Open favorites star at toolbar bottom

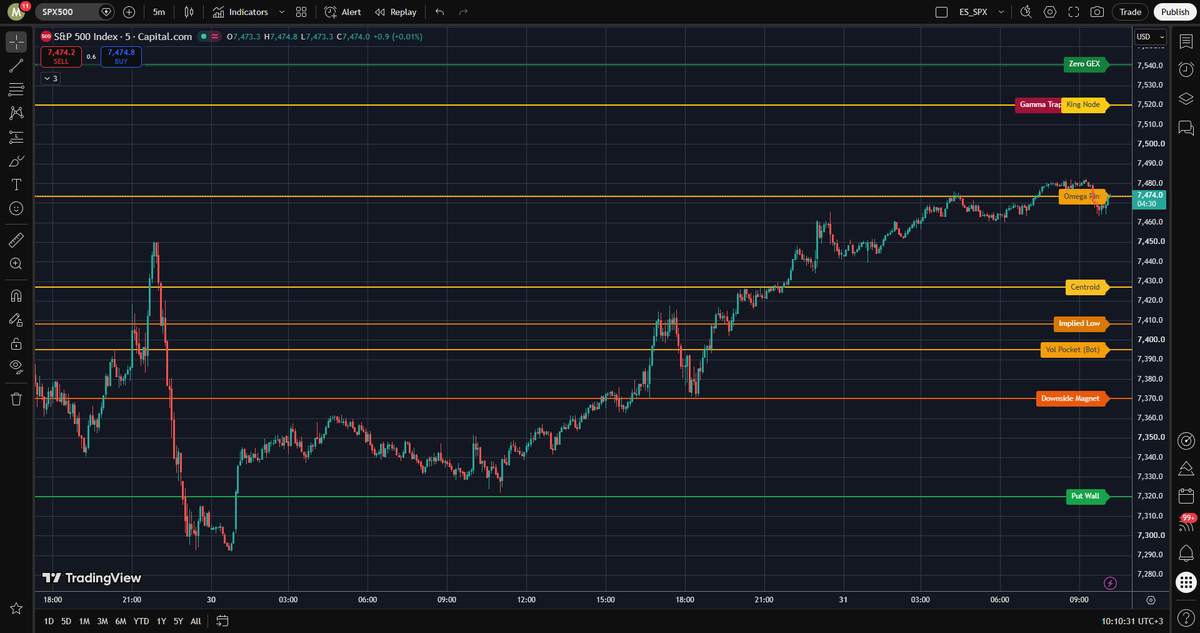coord(16,608)
